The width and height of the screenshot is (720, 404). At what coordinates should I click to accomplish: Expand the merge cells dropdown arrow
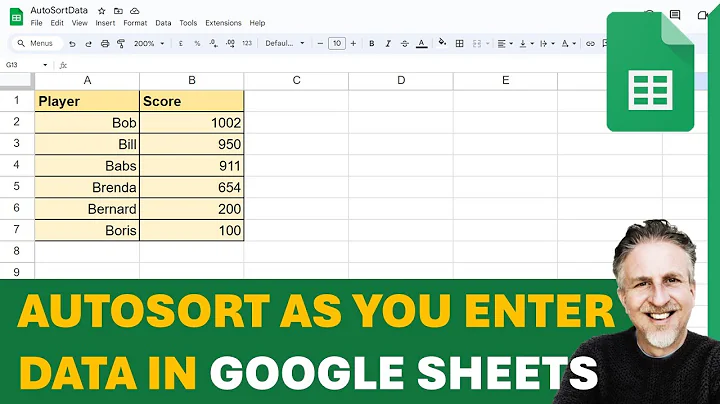[x=487, y=44]
